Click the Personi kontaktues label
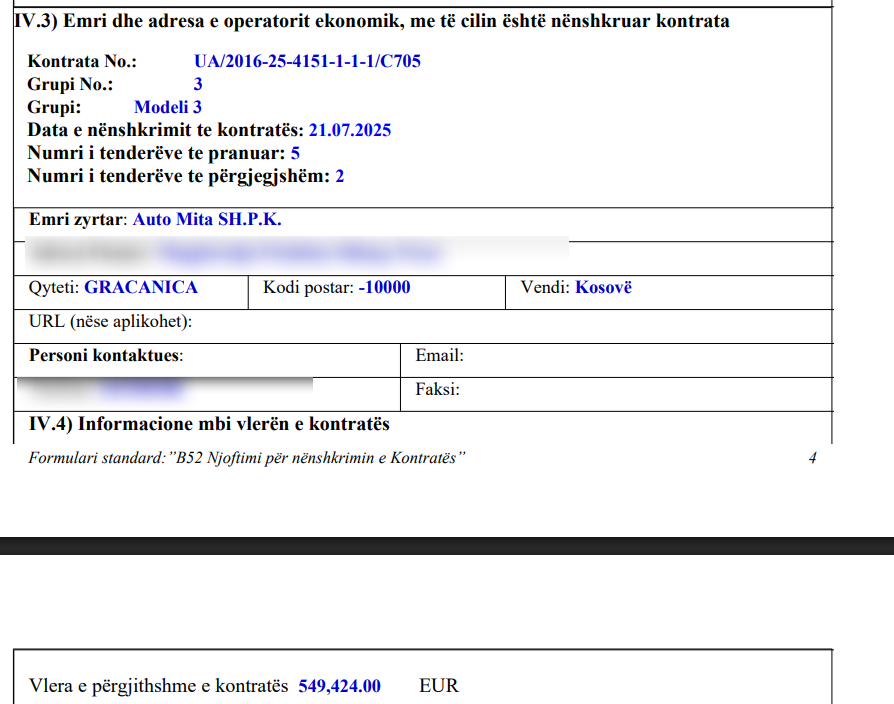894x704 pixels. [x=106, y=356]
